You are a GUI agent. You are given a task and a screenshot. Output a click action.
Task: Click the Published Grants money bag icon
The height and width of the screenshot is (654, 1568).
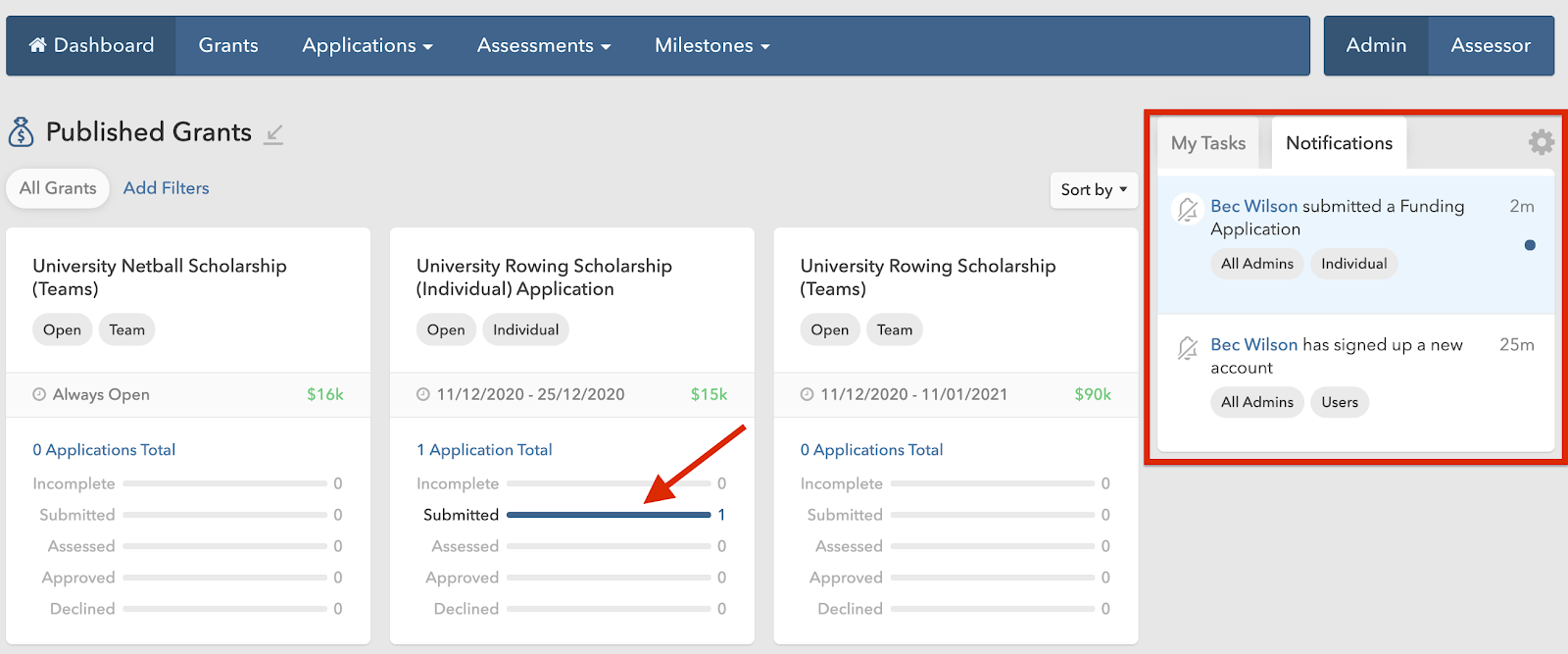click(21, 132)
